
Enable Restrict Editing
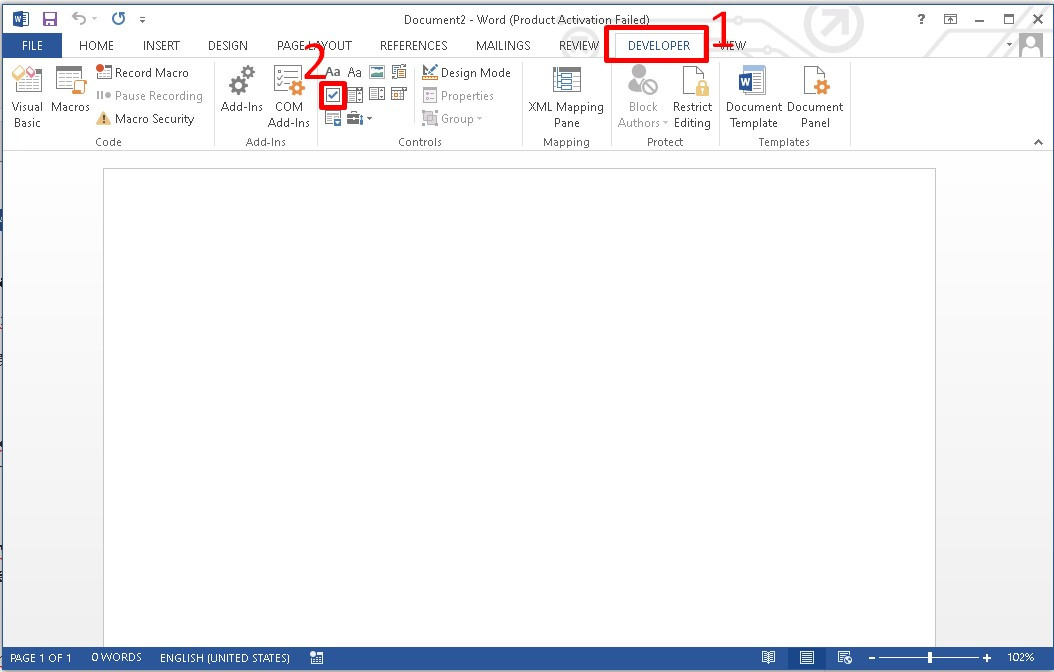coord(692,95)
